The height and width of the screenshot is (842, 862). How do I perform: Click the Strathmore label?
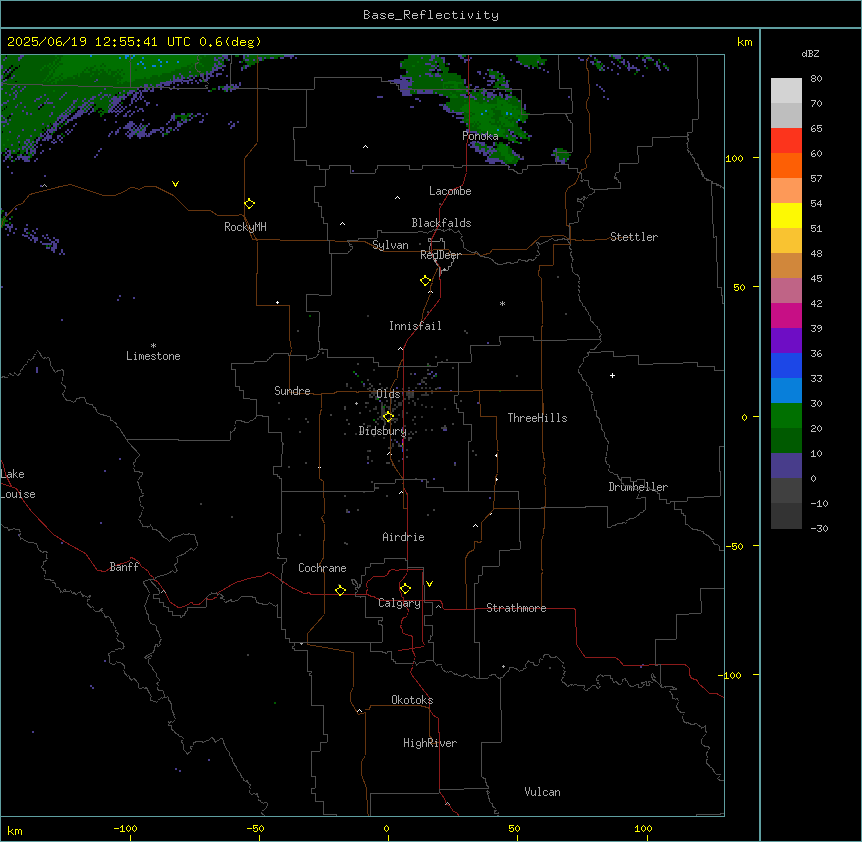(x=516, y=608)
